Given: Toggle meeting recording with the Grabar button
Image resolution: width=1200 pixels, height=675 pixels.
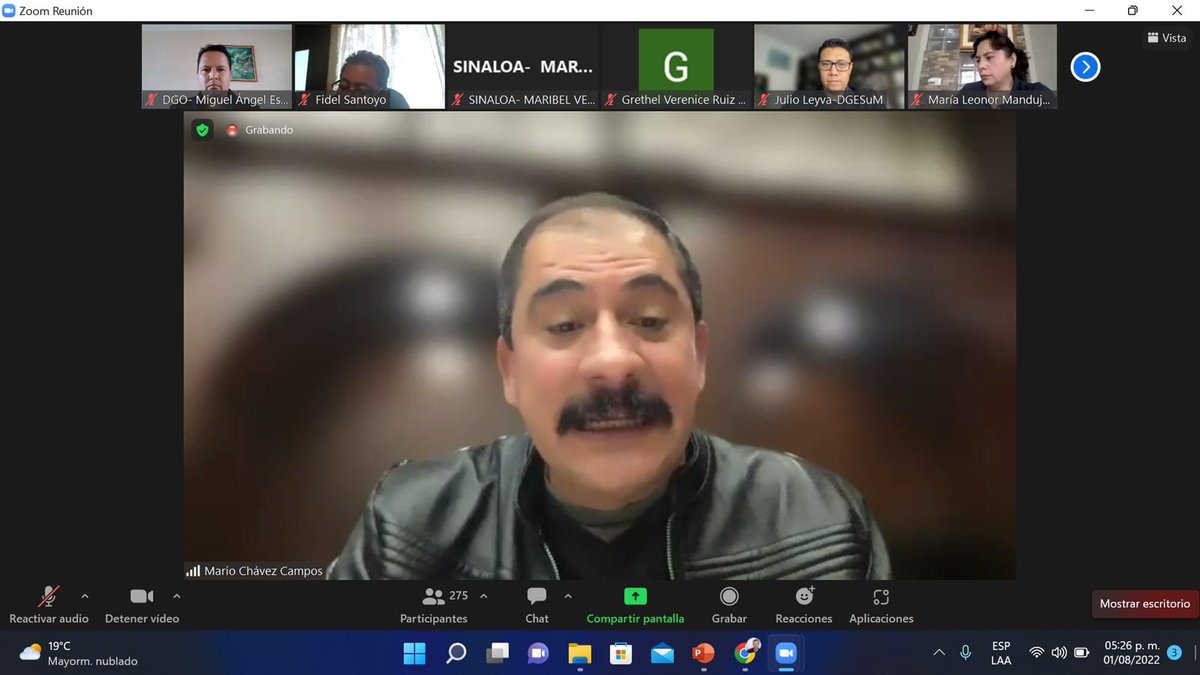Looking at the screenshot, I should (729, 605).
